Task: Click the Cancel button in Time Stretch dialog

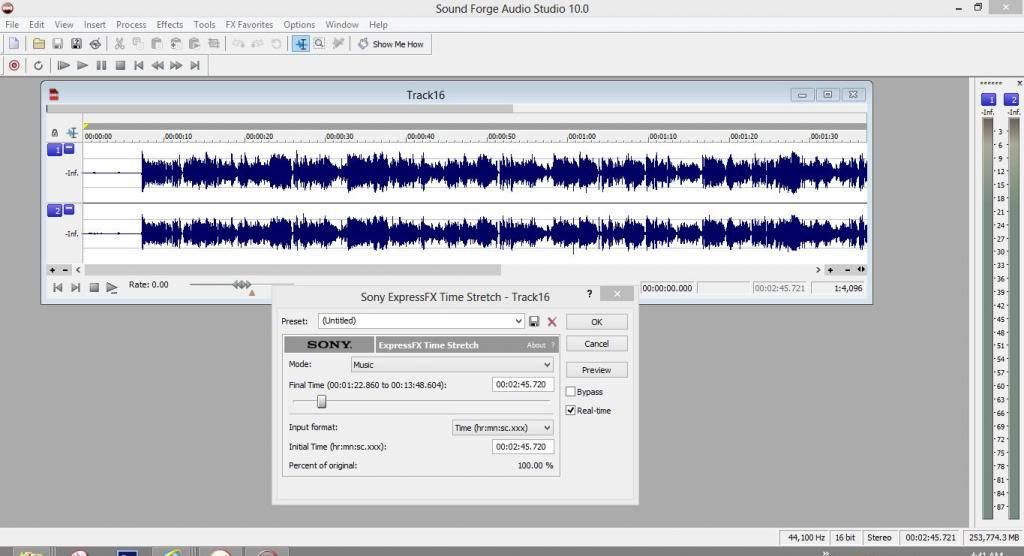Action: (x=596, y=344)
